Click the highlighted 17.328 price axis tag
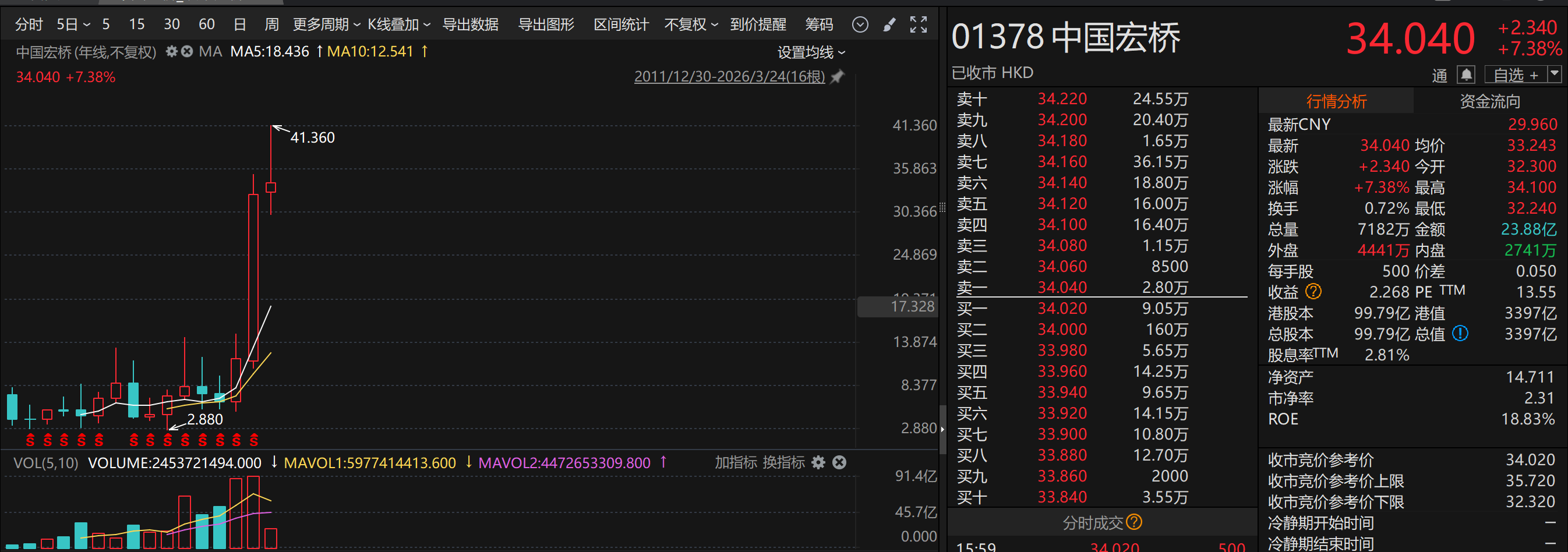 896,306
